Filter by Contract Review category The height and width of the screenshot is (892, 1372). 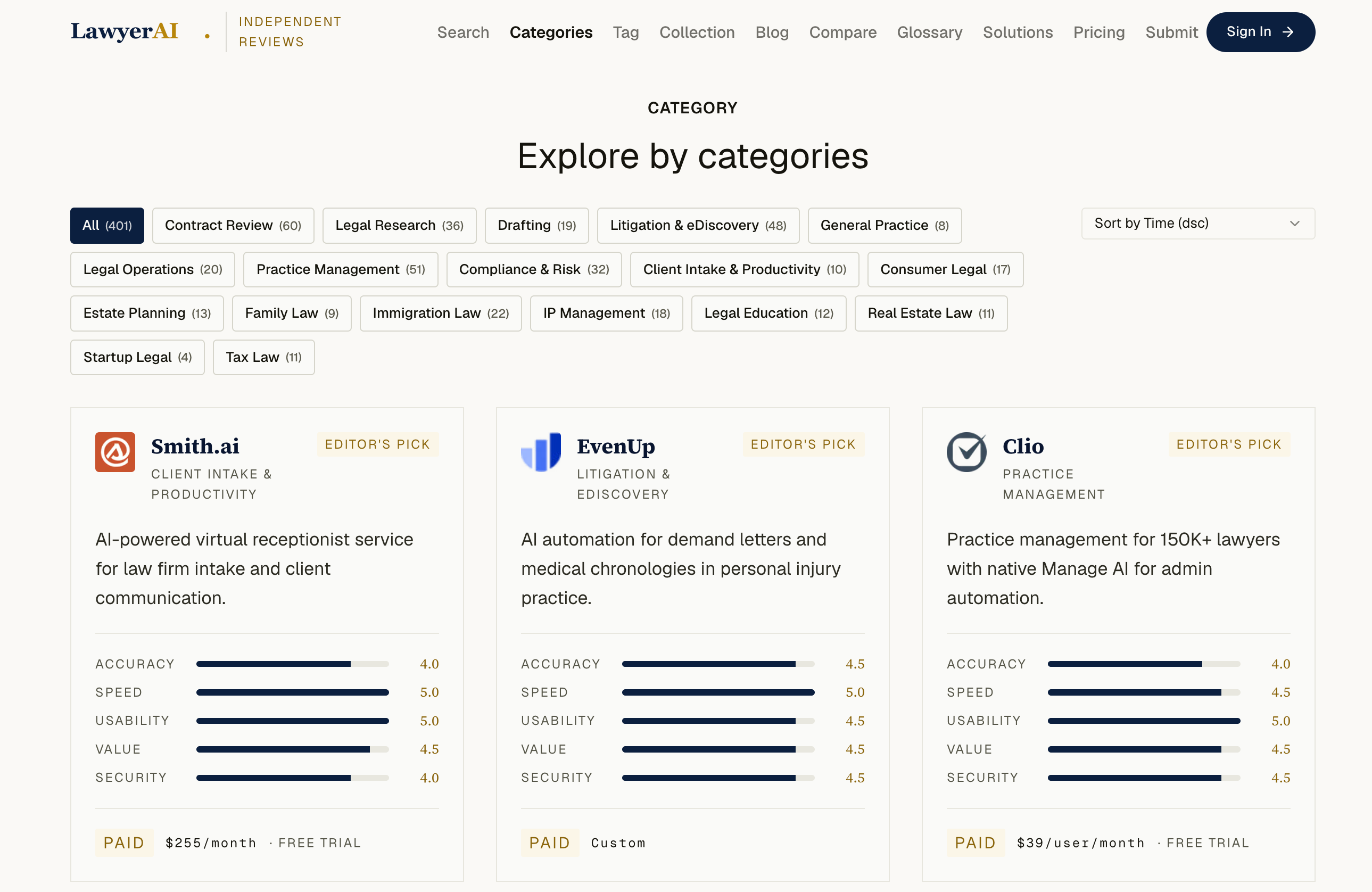tap(233, 226)
